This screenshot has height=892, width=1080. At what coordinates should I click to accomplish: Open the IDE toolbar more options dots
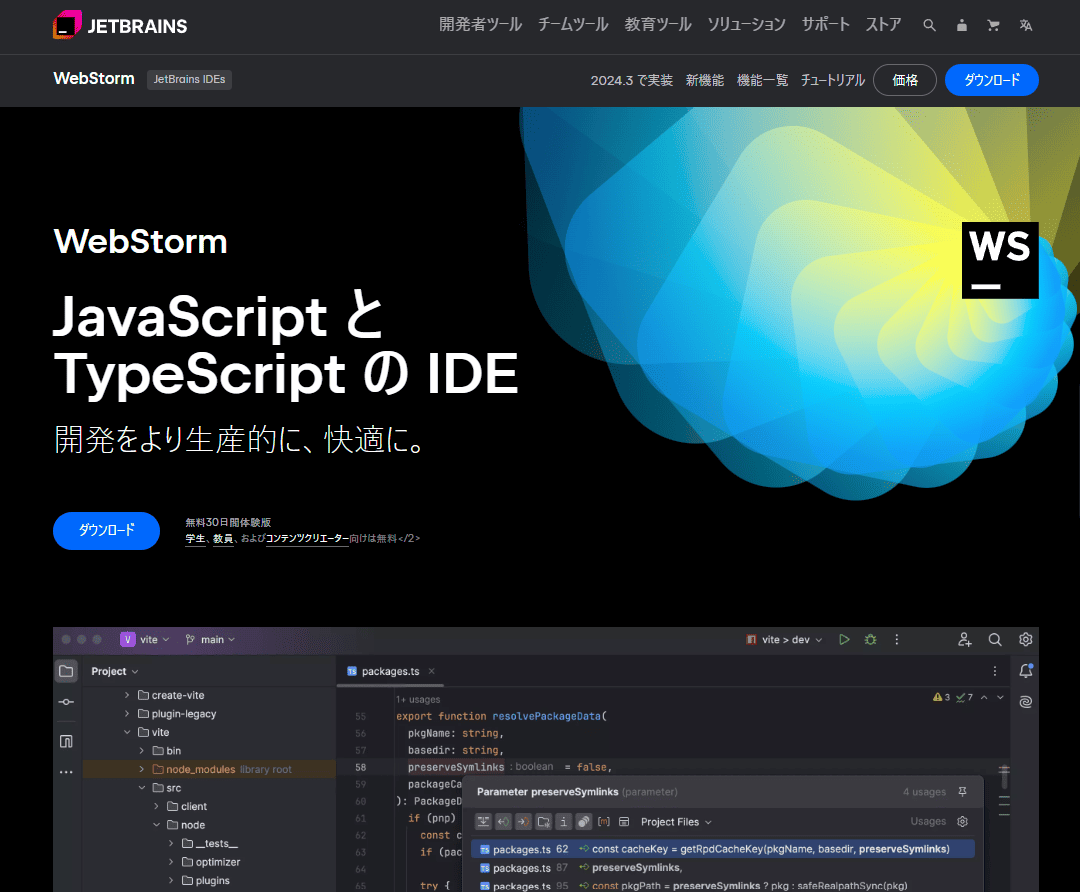[x=896, y=639]
